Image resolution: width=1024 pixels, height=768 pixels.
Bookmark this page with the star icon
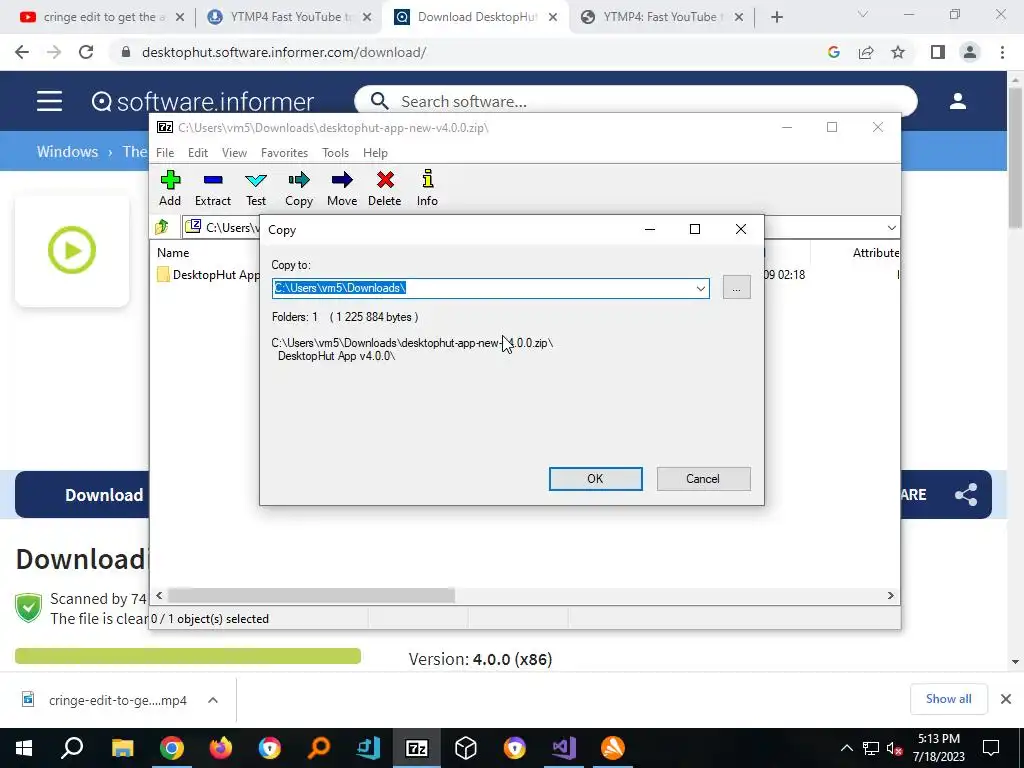click(898, 52)
